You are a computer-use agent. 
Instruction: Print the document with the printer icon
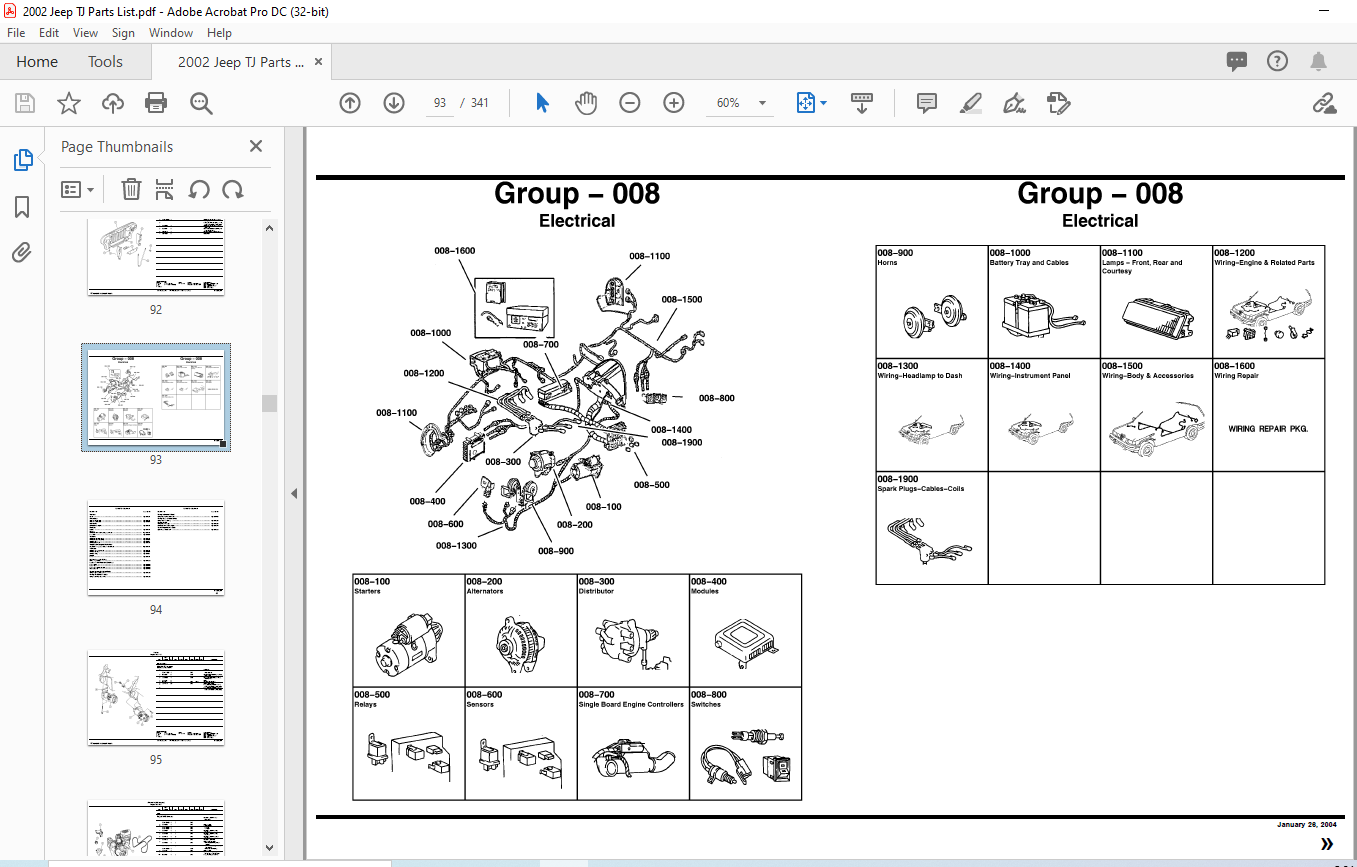(156, 103)
